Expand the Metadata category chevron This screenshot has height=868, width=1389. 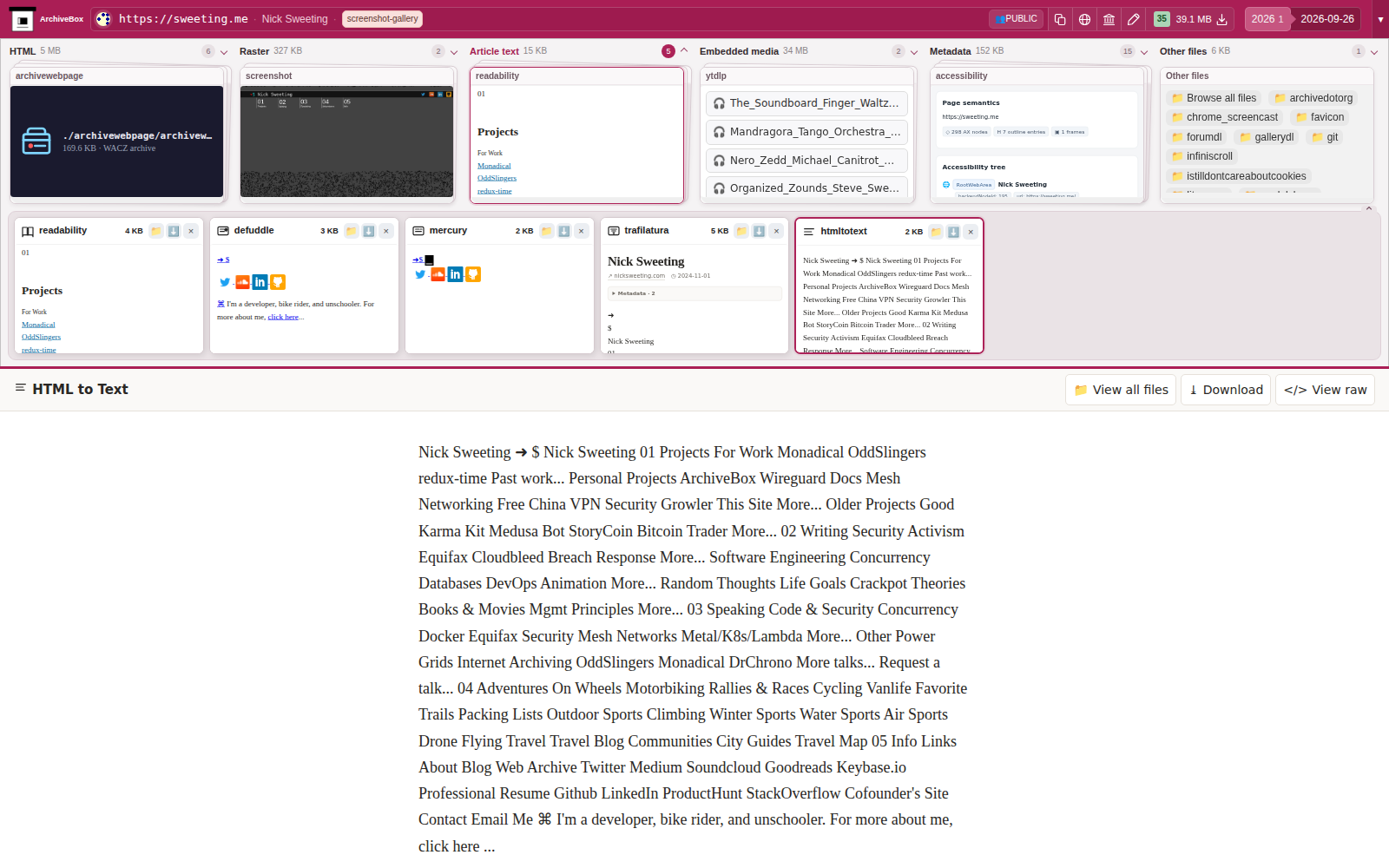[1144, 52]
